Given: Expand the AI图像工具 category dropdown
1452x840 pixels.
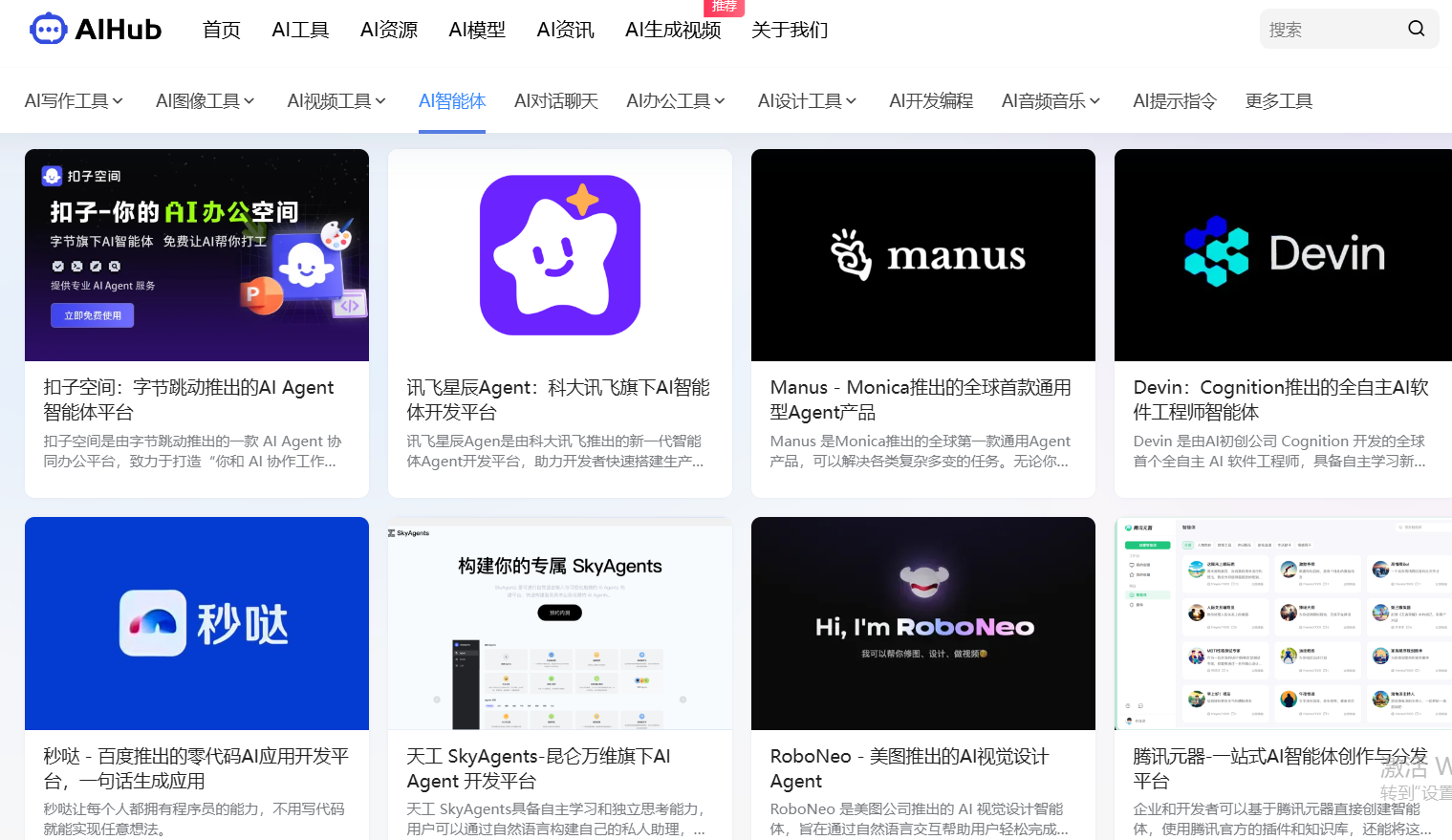Looking at the screenshot, I should point(206,101).
